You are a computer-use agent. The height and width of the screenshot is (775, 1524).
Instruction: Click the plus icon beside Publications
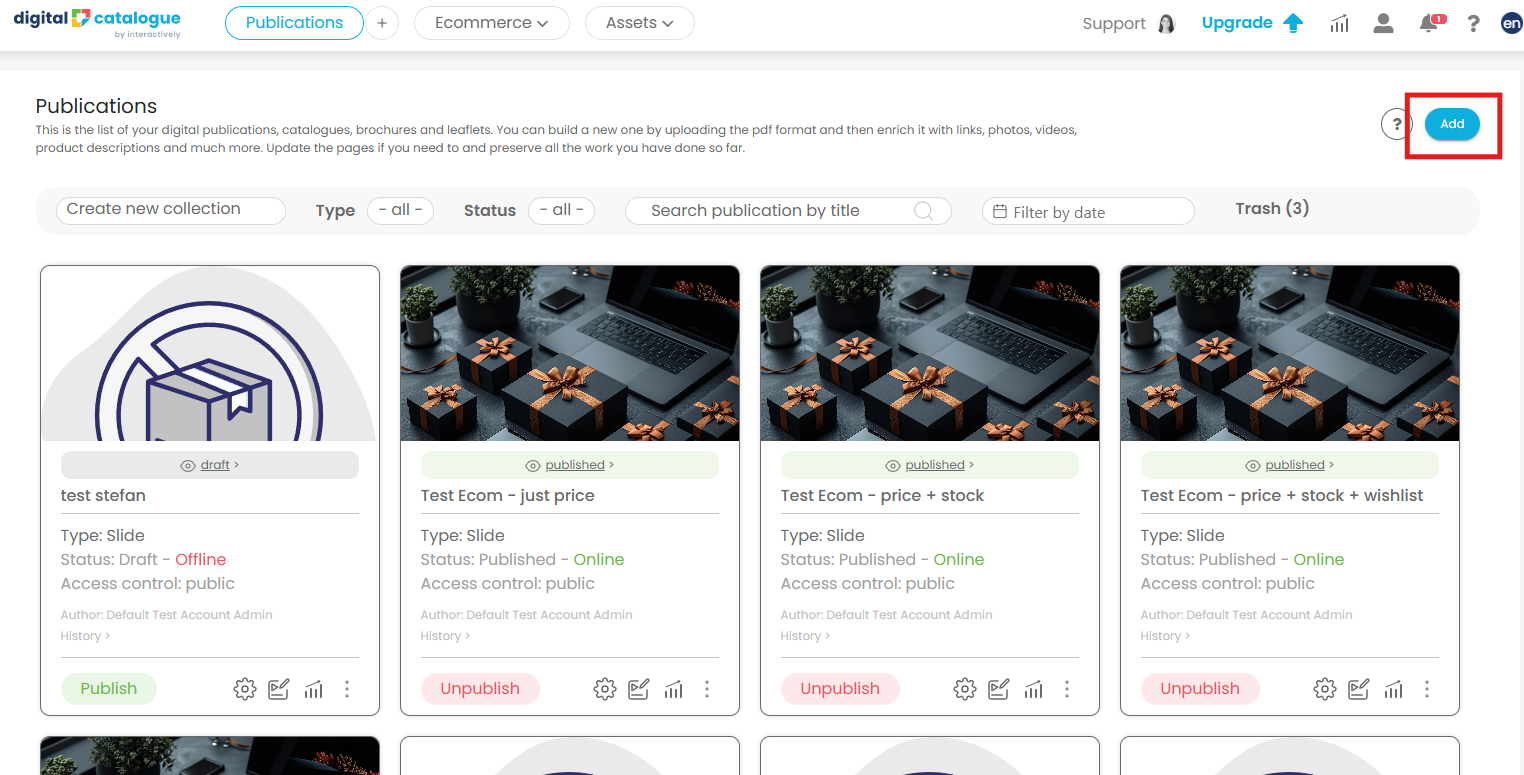(x=381, y=23)
